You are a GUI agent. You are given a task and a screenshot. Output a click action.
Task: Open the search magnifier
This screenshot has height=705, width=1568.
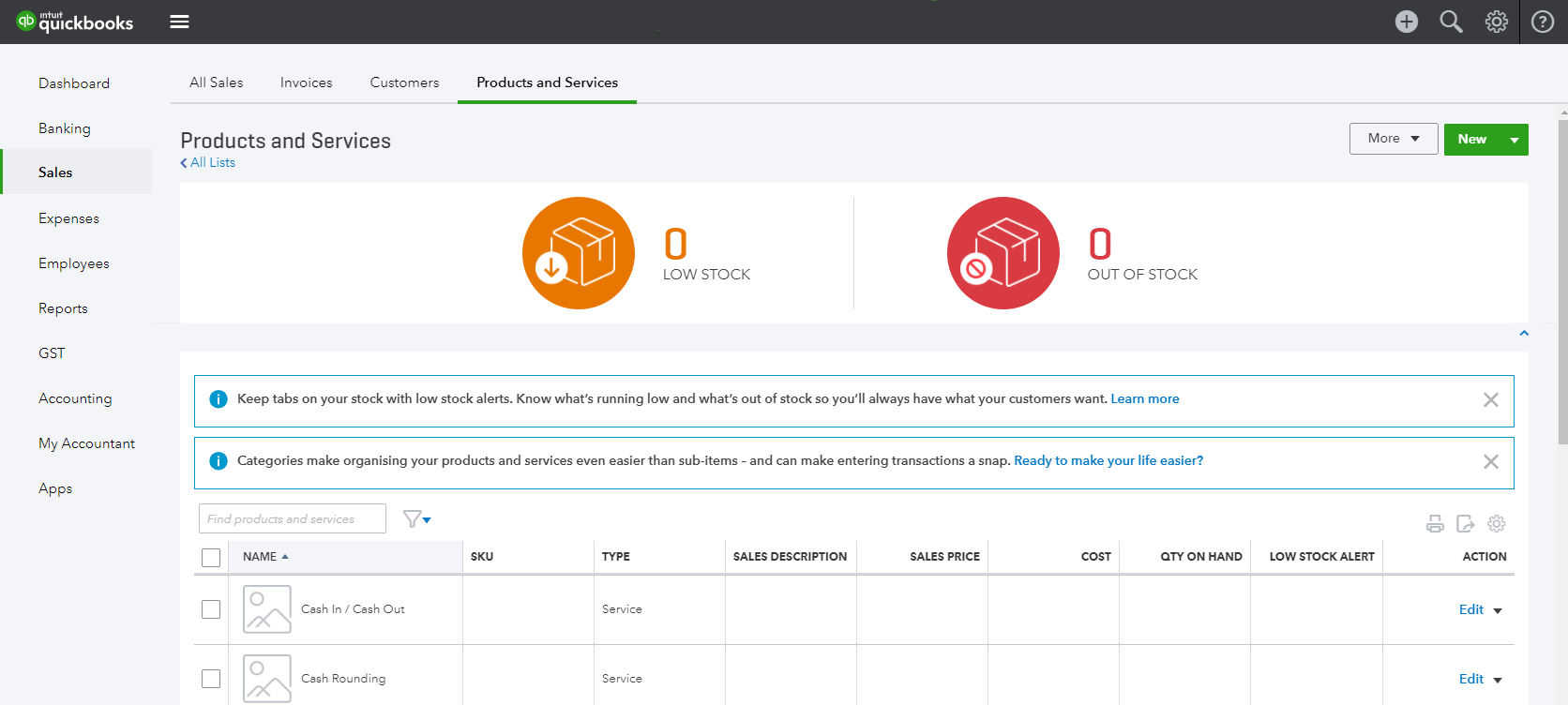tap(1451, 22)
